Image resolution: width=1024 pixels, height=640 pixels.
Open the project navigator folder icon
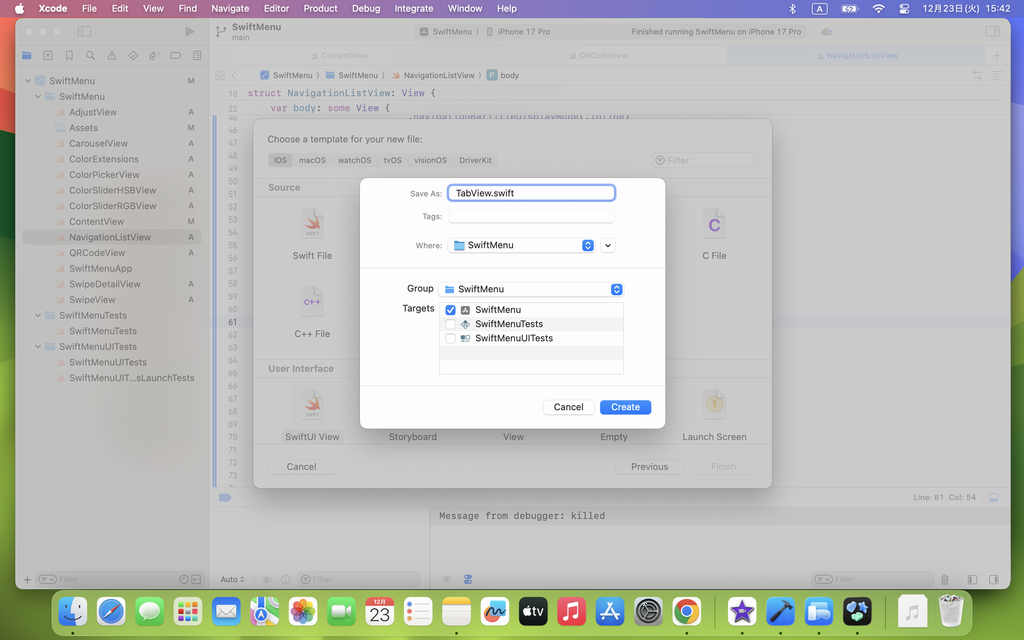point(27,56)
